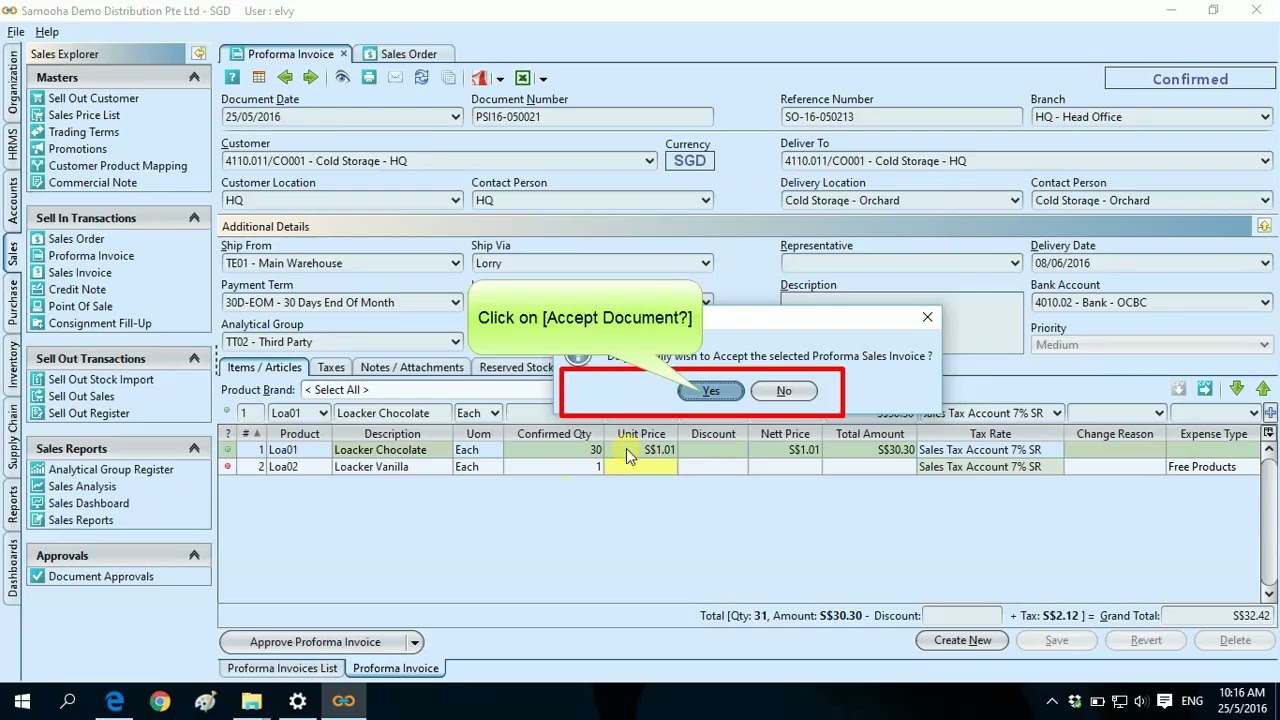Open the Approve Proforma Invoice arrow dropdown

(414, 642)
